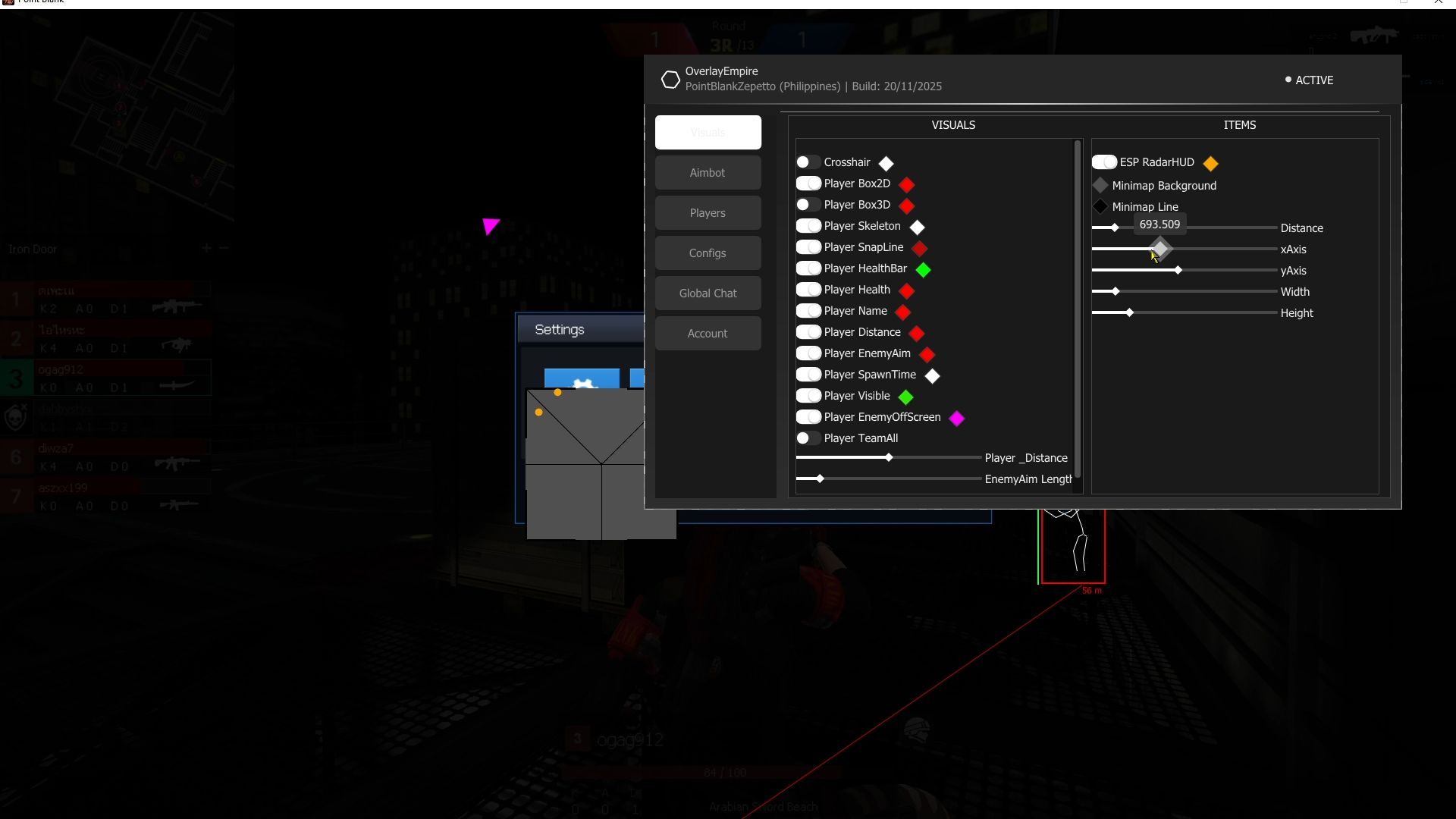Click the Minimap Line black diamond icon
The image size is (1456, 819).
[1100, 206]
